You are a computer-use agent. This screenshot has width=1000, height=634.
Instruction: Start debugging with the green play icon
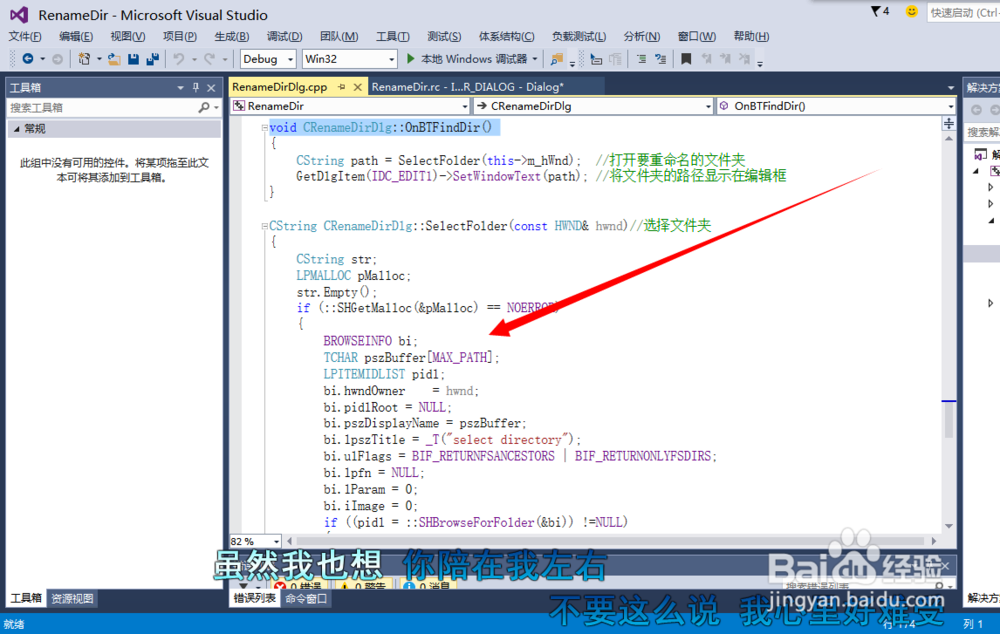tap(411, 59)
